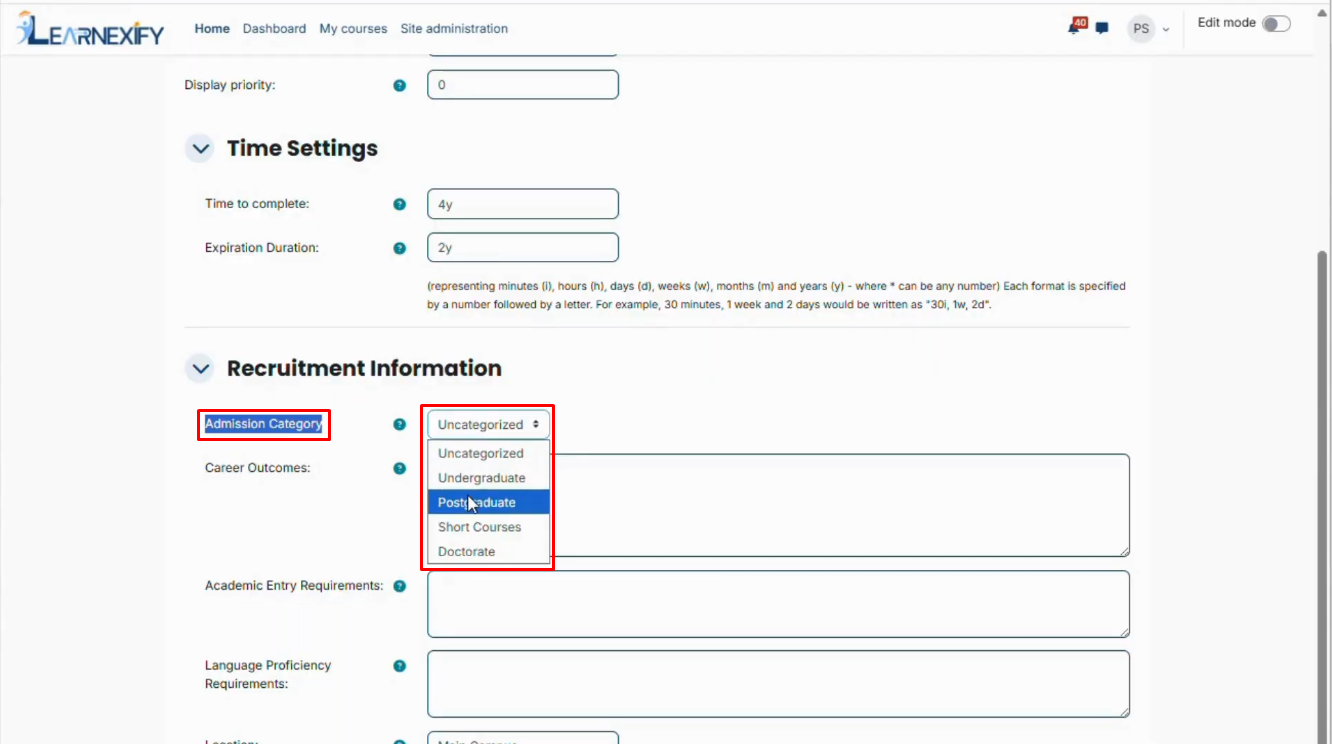The height and width of the screenshot is (744, 1332).
Task: Open help for Expiration Duration
Action: 400,248
